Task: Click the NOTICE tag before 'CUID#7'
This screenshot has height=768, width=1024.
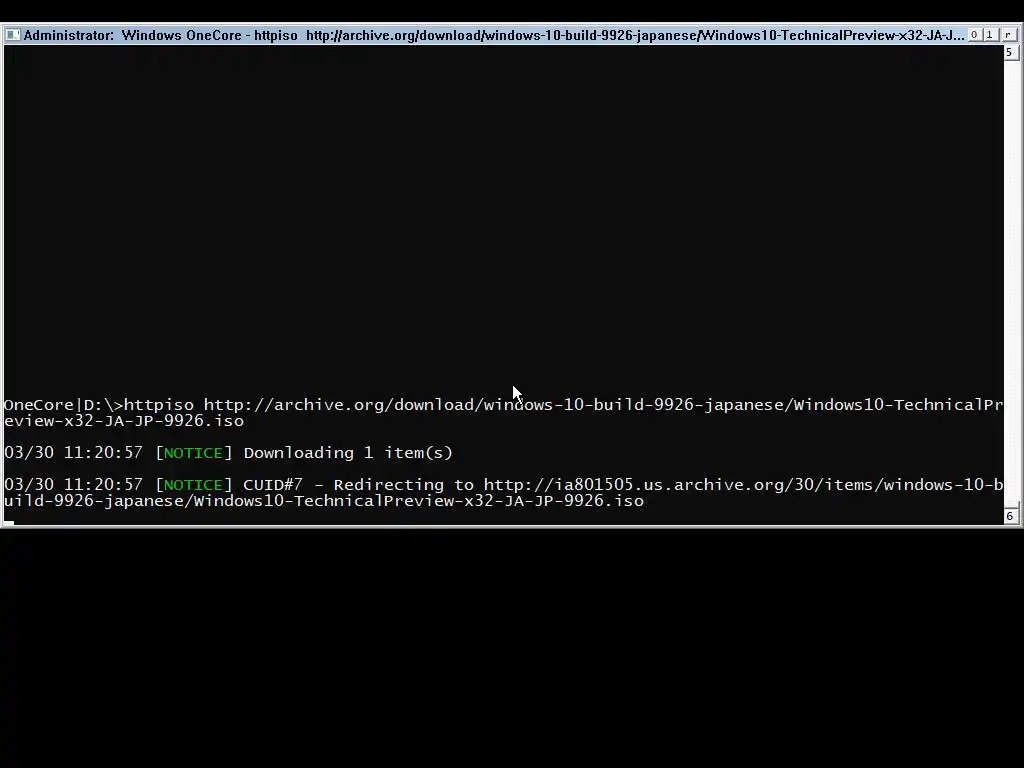Action: 193,485
